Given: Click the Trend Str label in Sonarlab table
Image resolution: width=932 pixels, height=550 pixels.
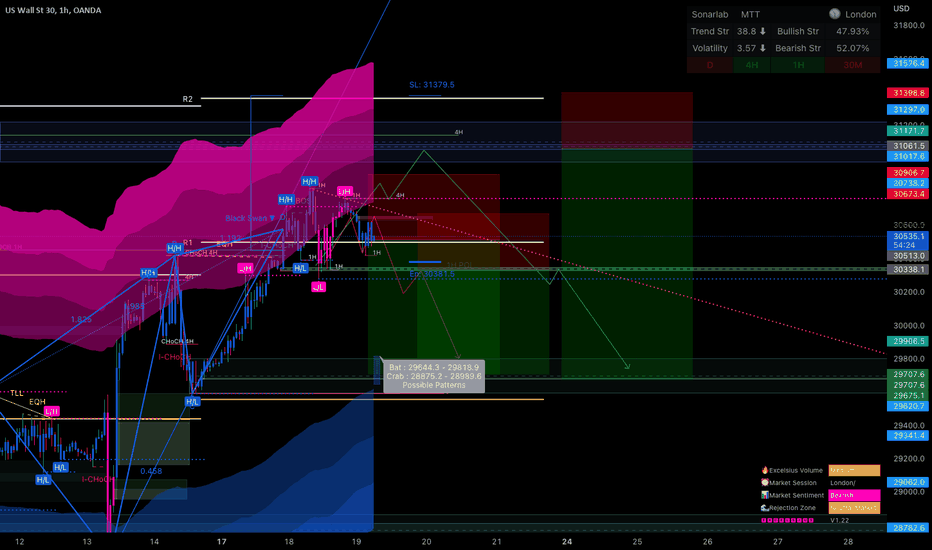Looking at the screenshot, I should click(x=710, y=31).
